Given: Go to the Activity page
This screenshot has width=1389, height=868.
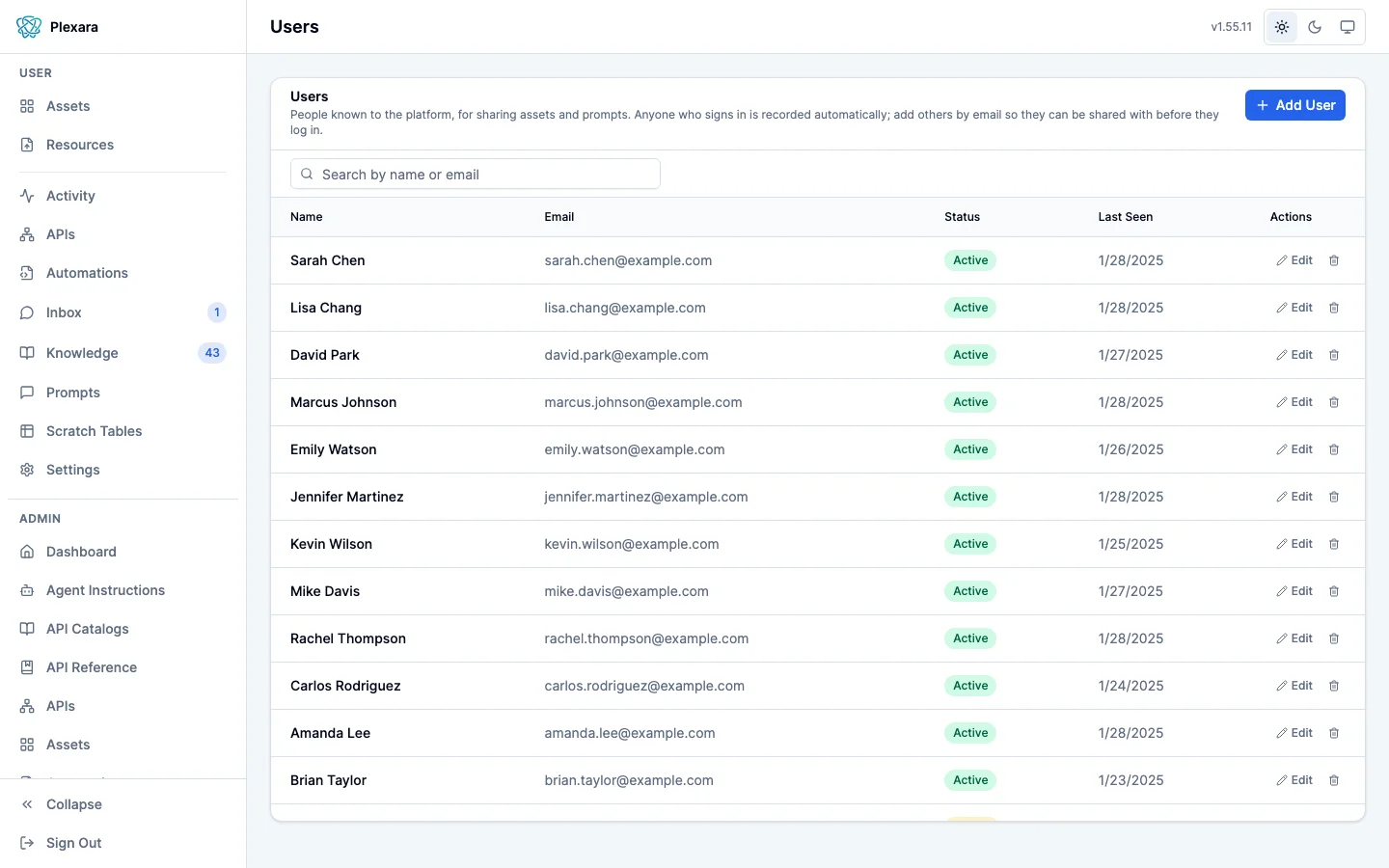Looking at the screenshot, I should pos(123,196).
